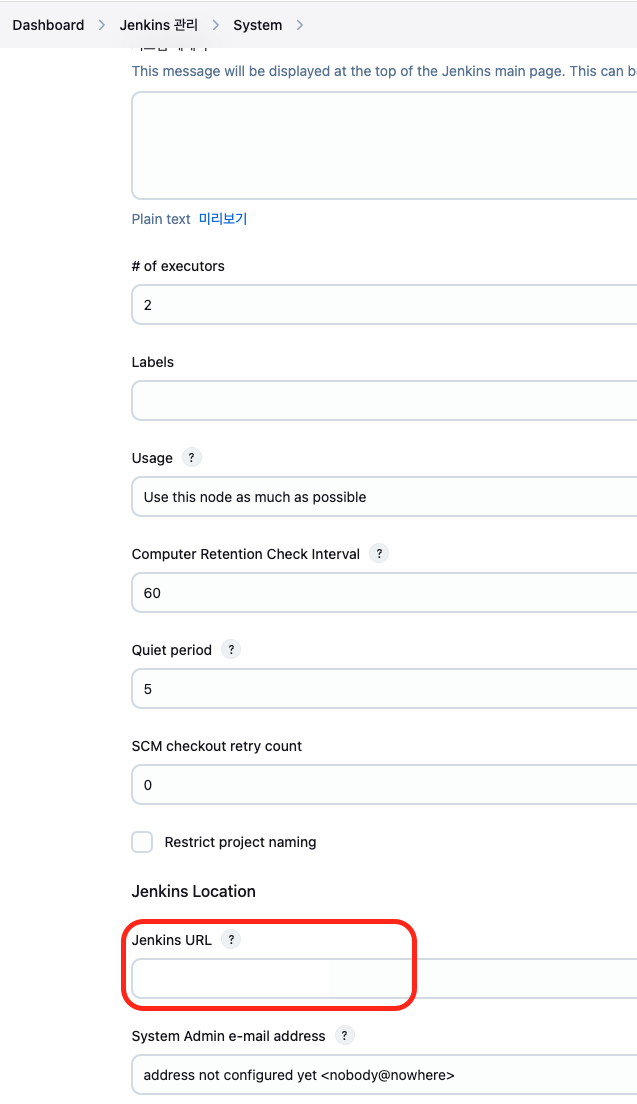Focus the system message text area
637x1104 pixels.
pyautogui.click(x=384, y=145)
